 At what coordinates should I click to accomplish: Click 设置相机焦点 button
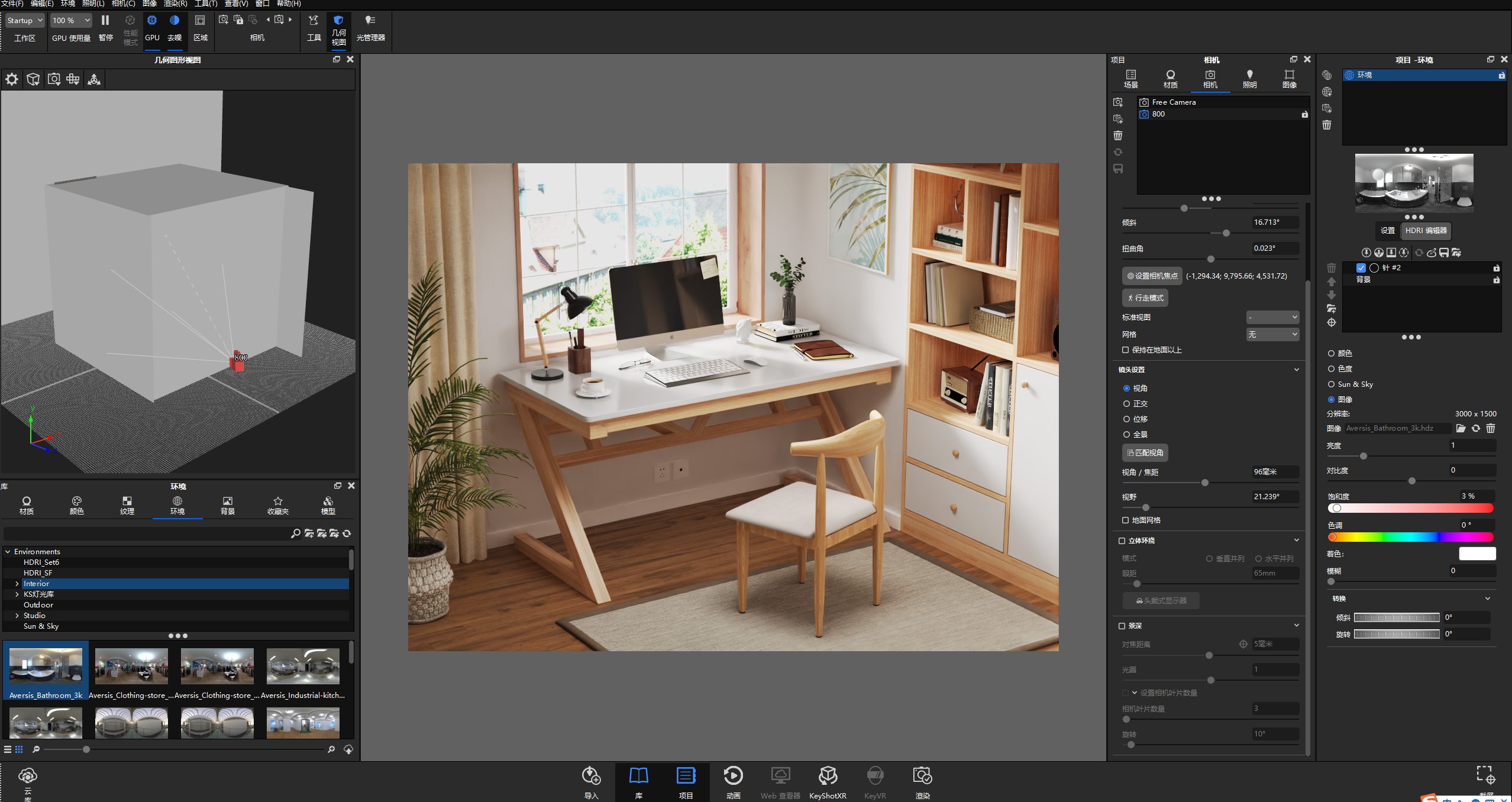click(1152, 276)
